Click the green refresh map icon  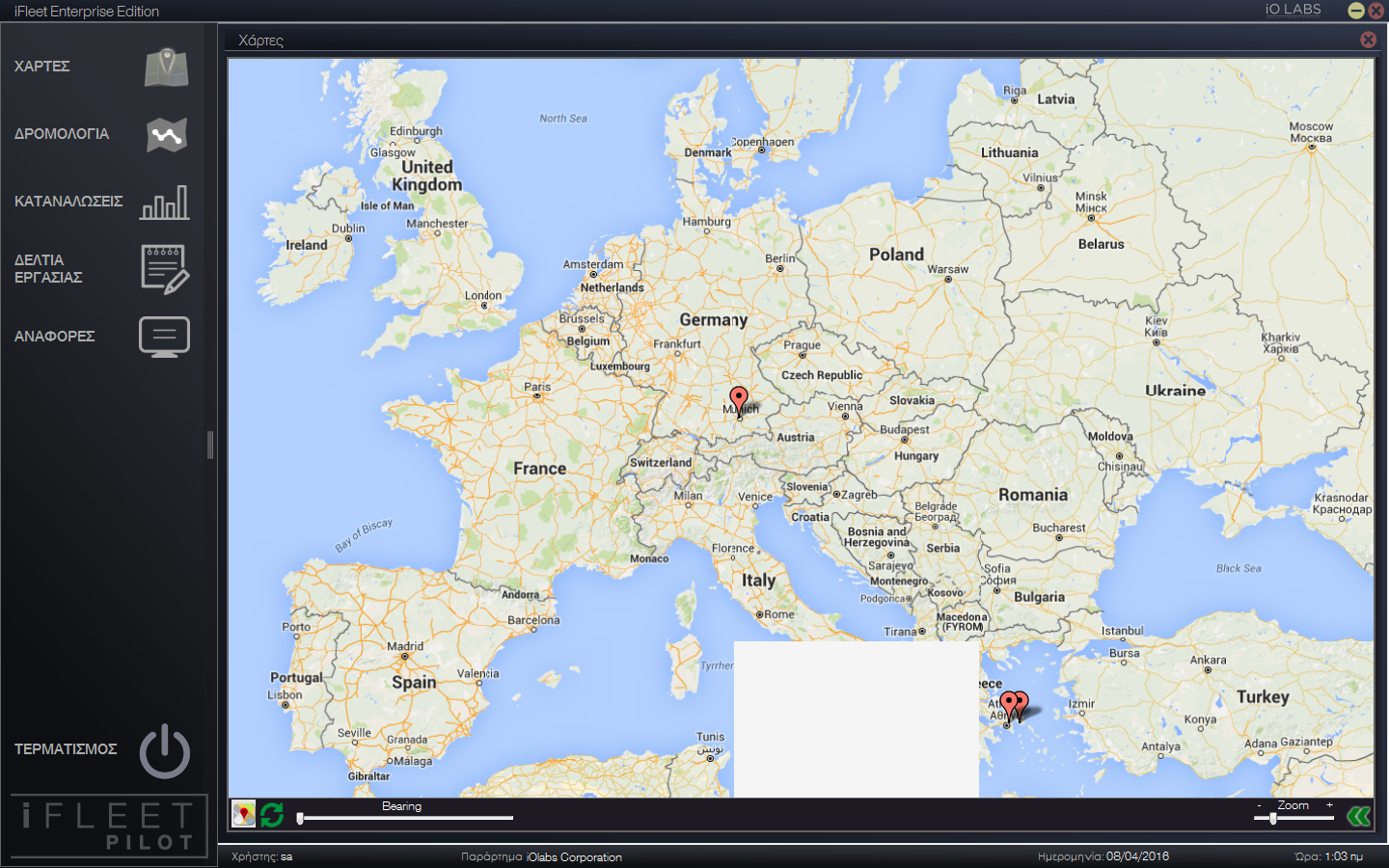tap(272, 815)
